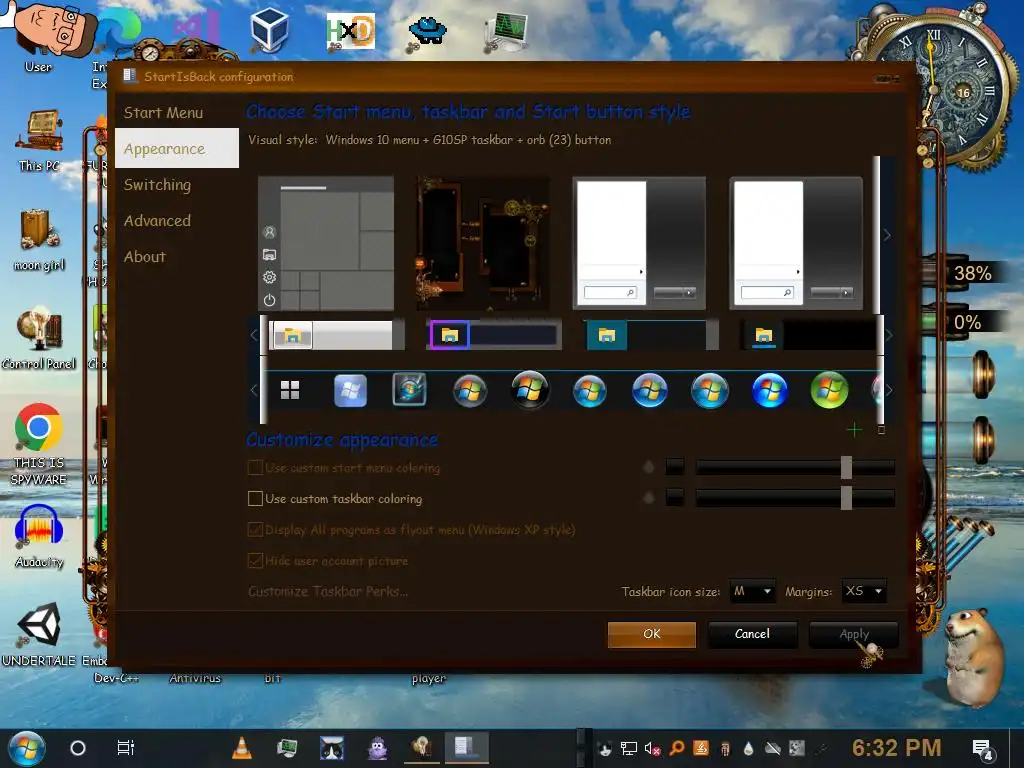1024x768 pixels.
Task: Choose the fourth white-panel start menu style
Action: [x=796, y=243]
